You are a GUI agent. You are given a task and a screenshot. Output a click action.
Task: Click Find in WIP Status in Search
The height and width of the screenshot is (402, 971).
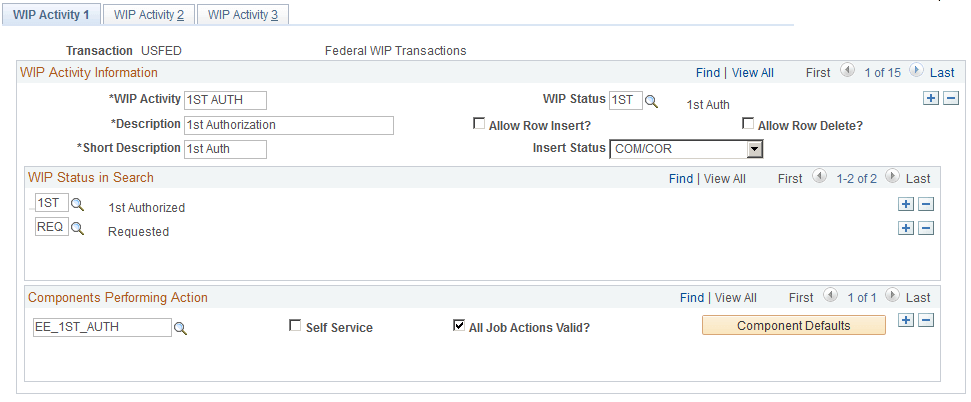click(681, 178)
